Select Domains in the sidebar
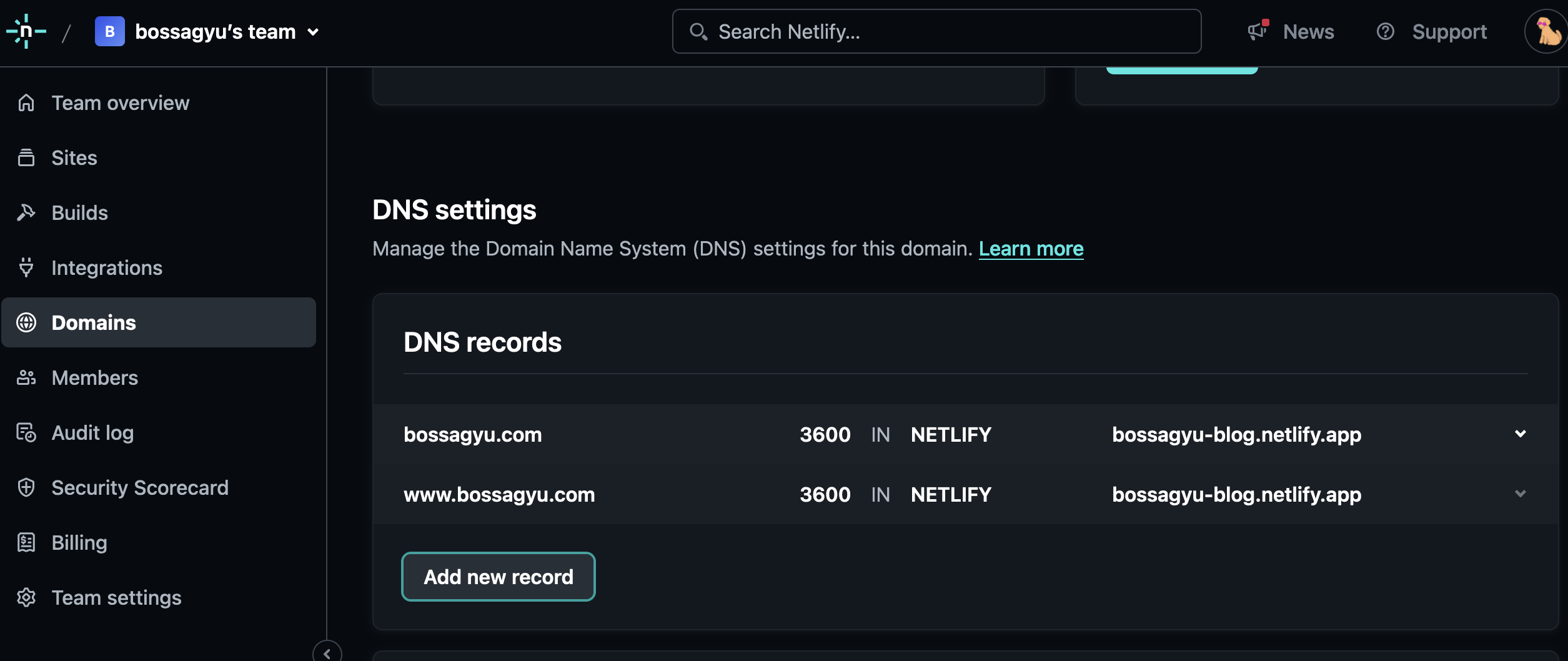The image size is (1568, 661). 158,322
